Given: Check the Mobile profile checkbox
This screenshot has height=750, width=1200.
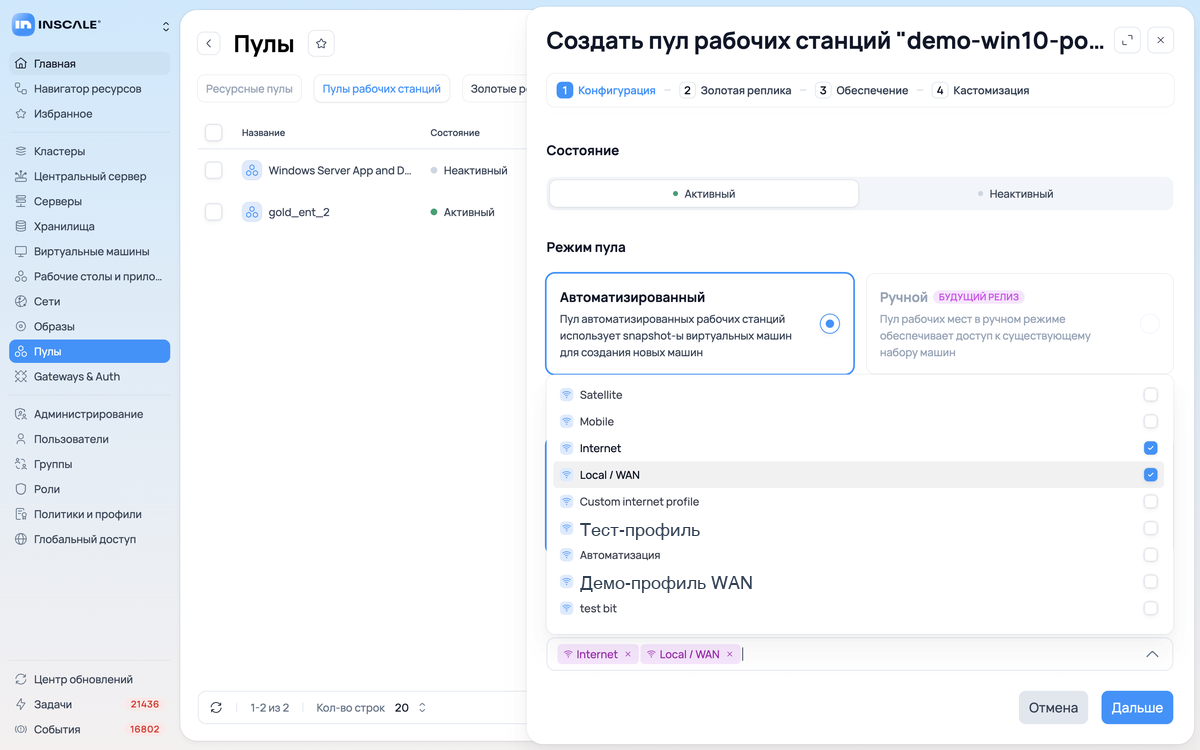Looking at the screenshot, I should (1150, 421).
